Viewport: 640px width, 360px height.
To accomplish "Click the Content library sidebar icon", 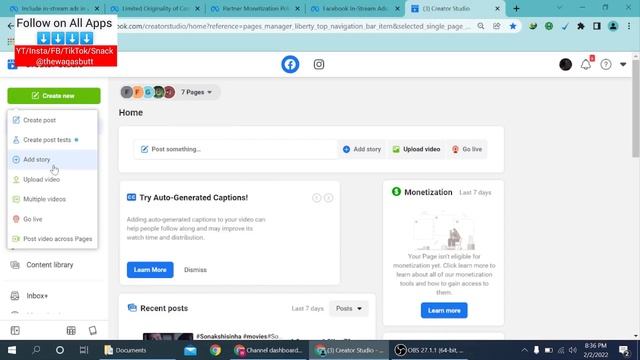I will (x=15, y=265).
